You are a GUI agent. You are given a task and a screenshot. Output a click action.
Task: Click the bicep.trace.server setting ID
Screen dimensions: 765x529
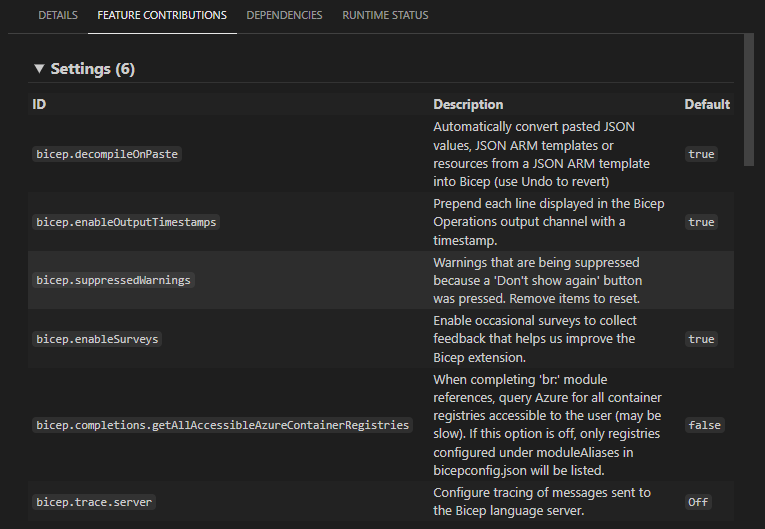(x=95, y=501)
